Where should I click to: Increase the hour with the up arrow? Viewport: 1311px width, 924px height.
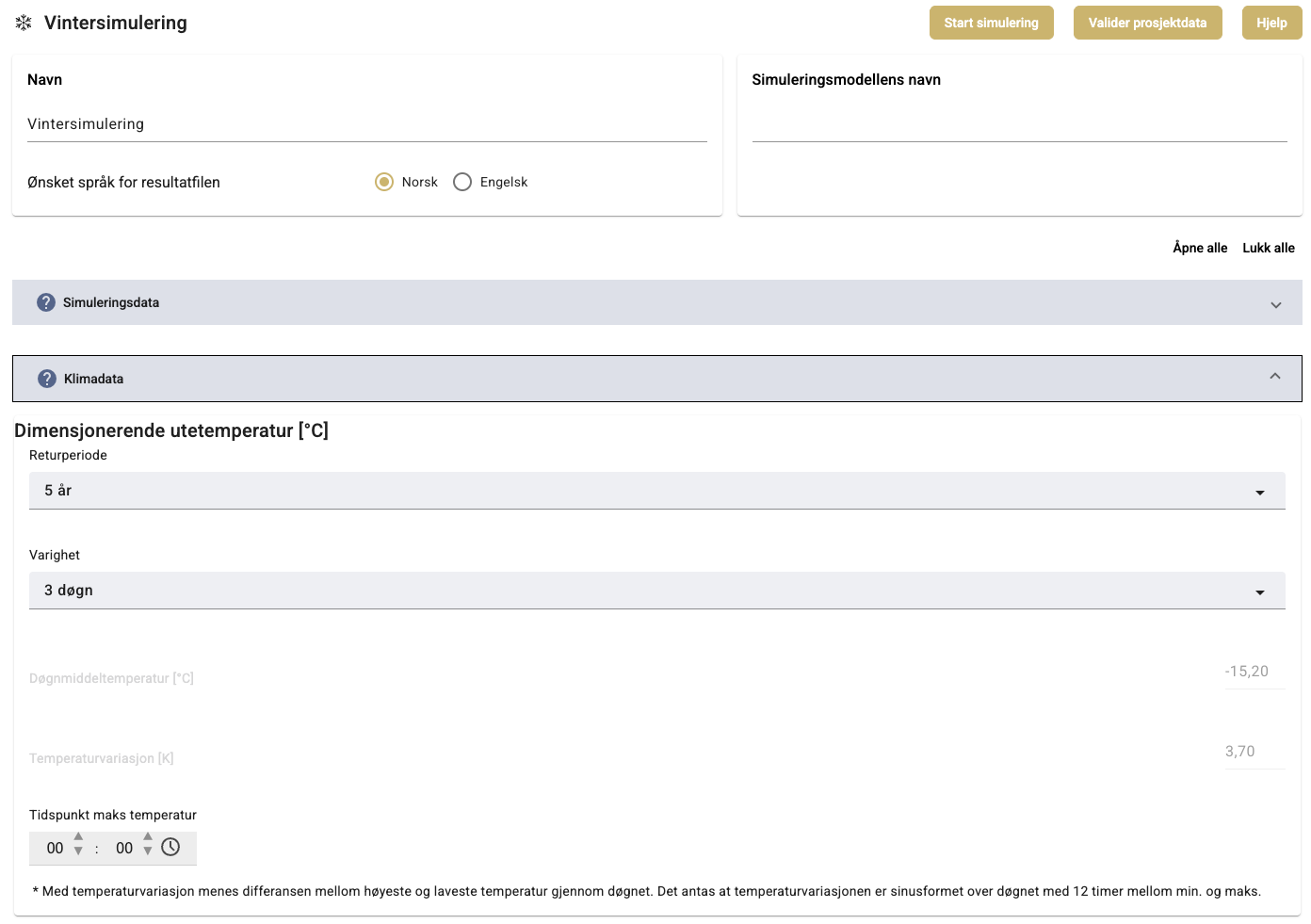click(x=78, y=836)
